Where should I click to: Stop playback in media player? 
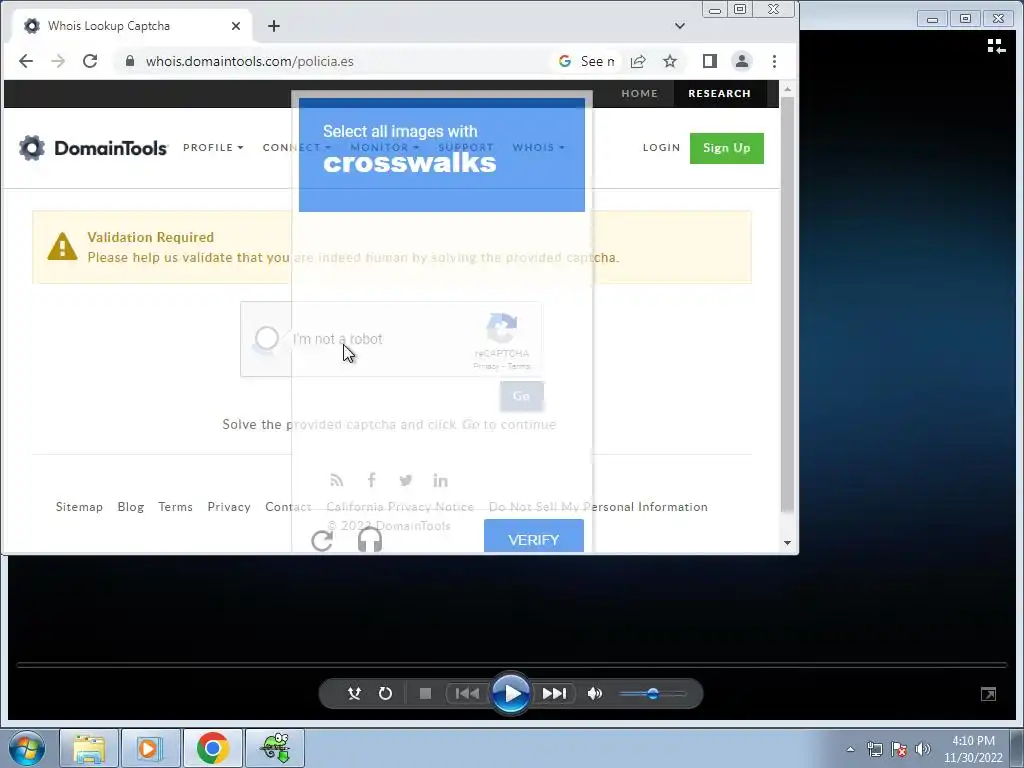[x=425, y=694]
